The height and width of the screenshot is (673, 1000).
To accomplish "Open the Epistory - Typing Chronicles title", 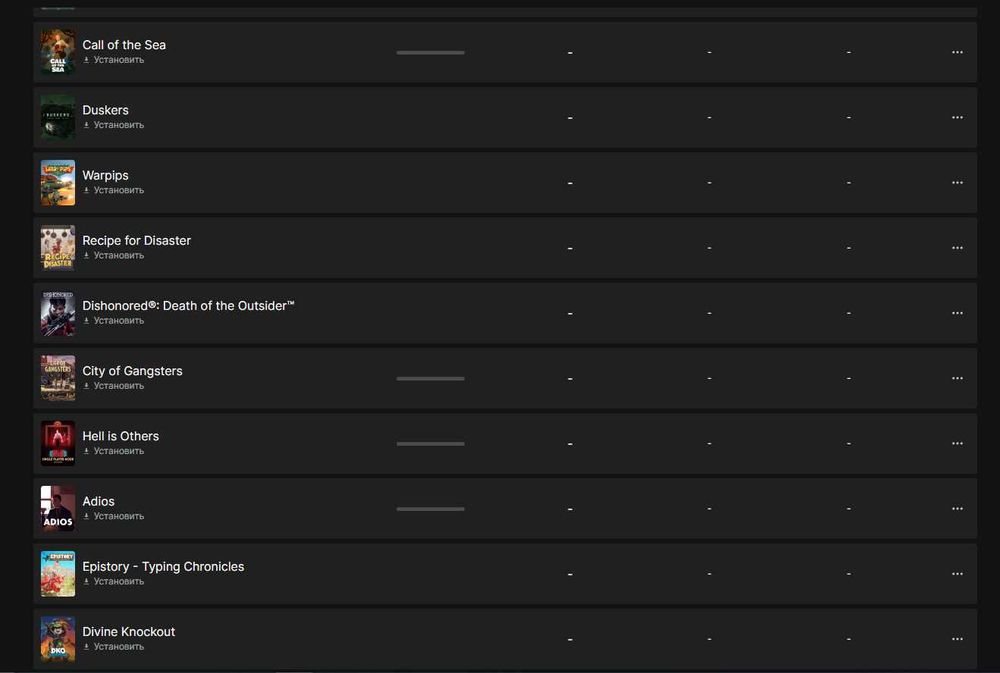I will tap(163, 566).
